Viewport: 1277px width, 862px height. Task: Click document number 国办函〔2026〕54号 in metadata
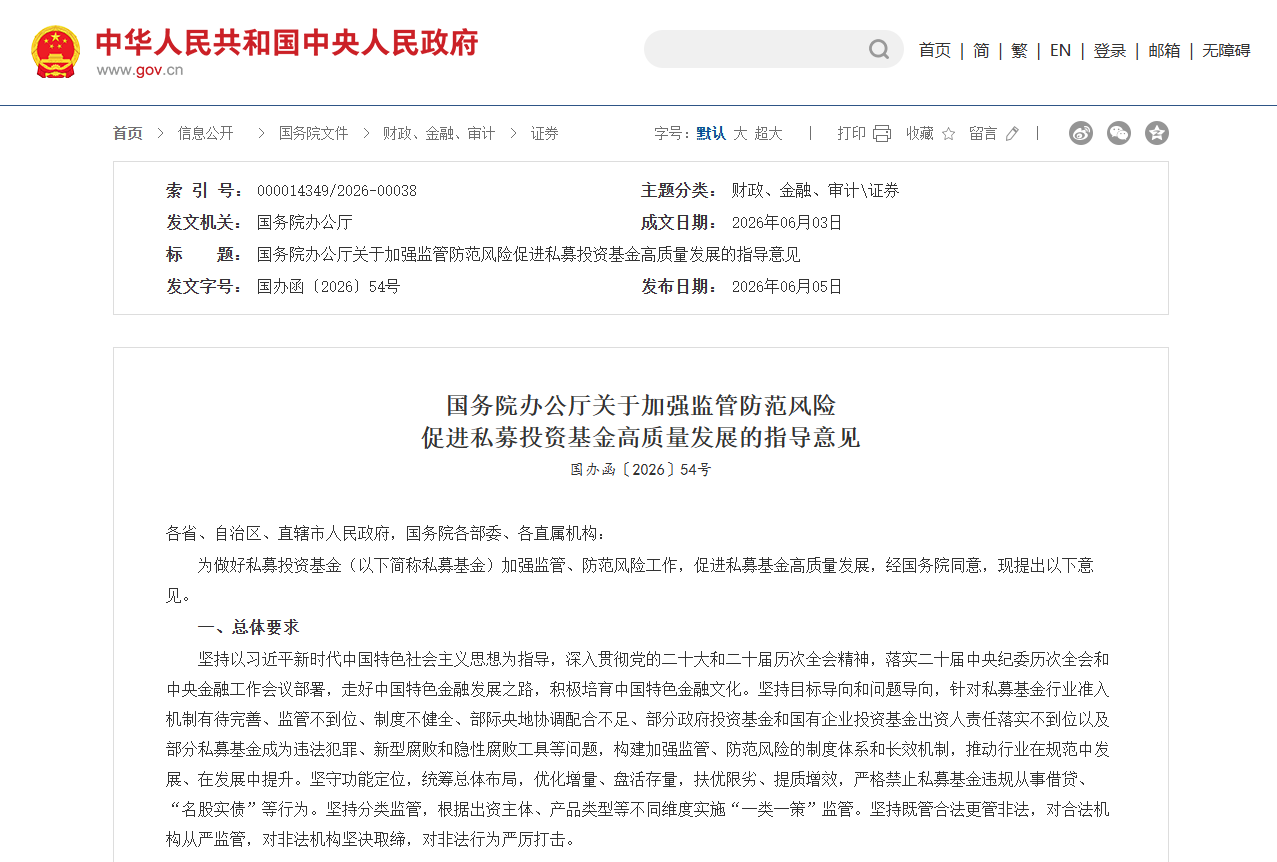(x=328, y=286)
